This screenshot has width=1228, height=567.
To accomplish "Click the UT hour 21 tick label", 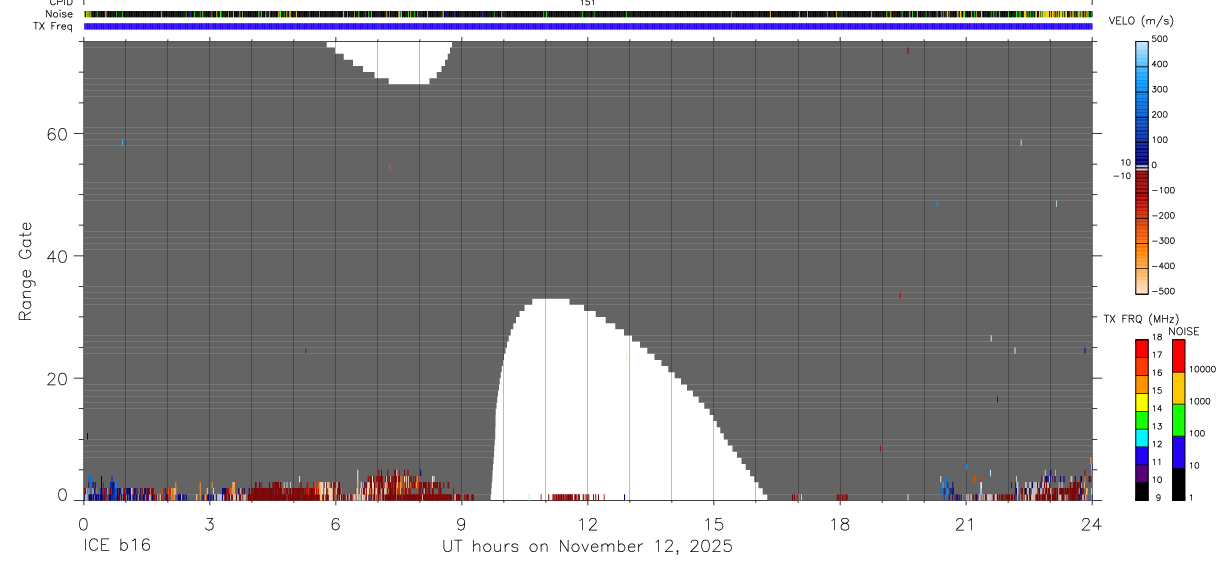I will click(x=965, y=523).
